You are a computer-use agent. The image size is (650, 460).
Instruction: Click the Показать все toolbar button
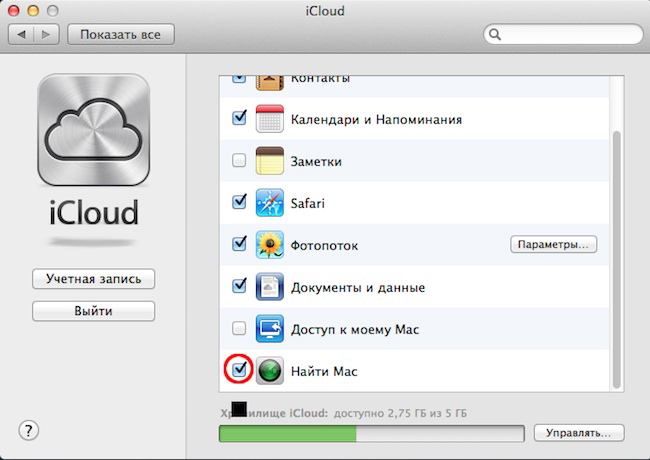[121, 34]
